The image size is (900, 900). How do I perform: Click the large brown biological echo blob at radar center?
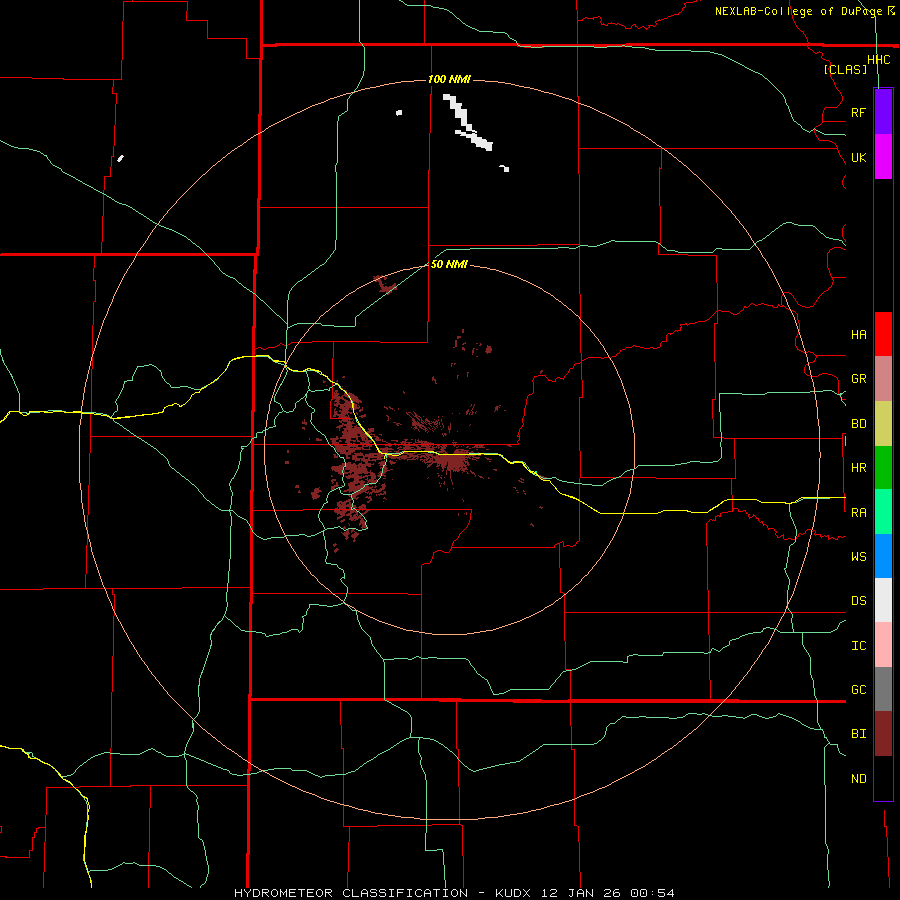[x=453, y=460]
